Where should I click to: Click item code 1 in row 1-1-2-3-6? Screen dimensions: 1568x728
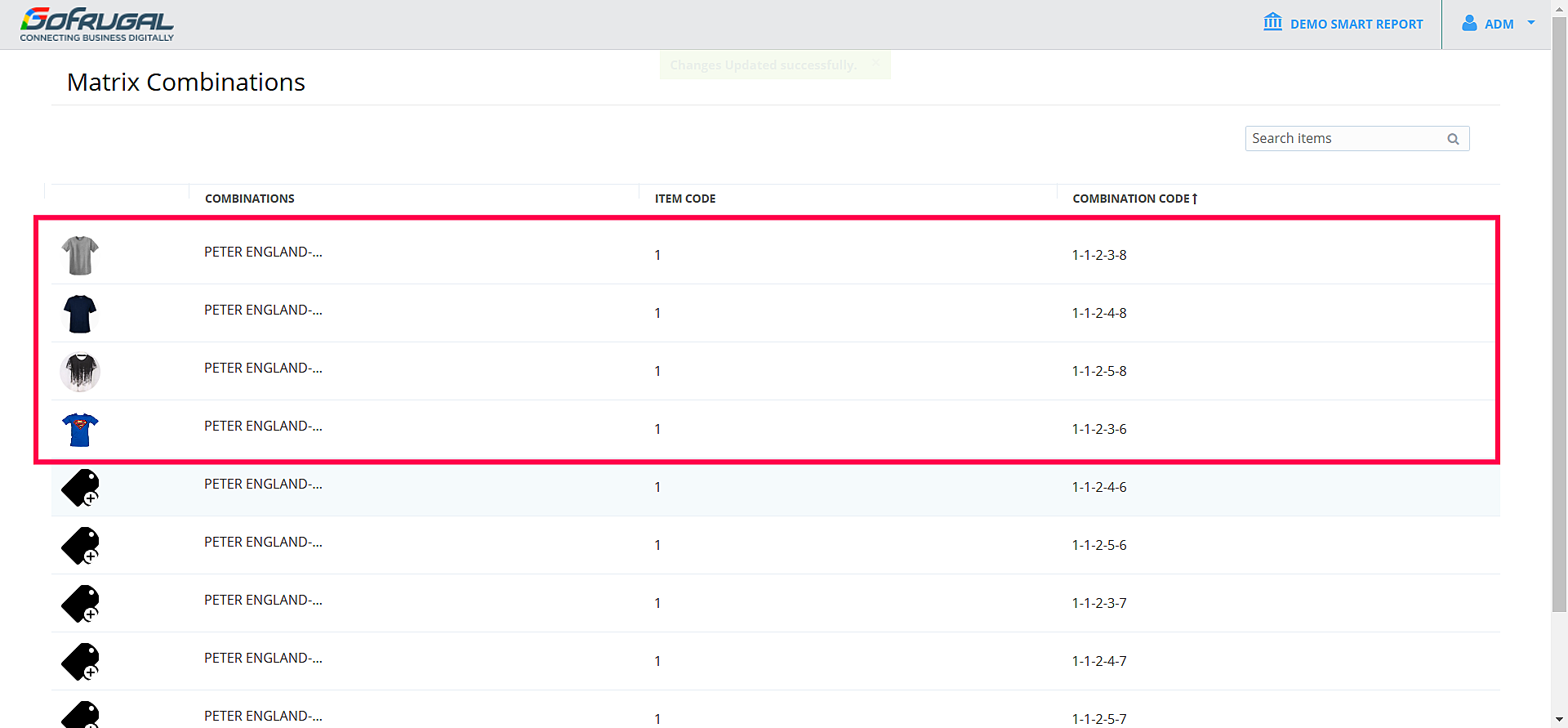pos(657,429)
